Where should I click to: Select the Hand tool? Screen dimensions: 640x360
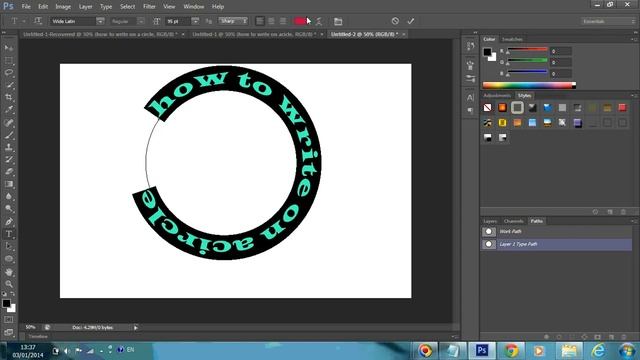(9, 272)
